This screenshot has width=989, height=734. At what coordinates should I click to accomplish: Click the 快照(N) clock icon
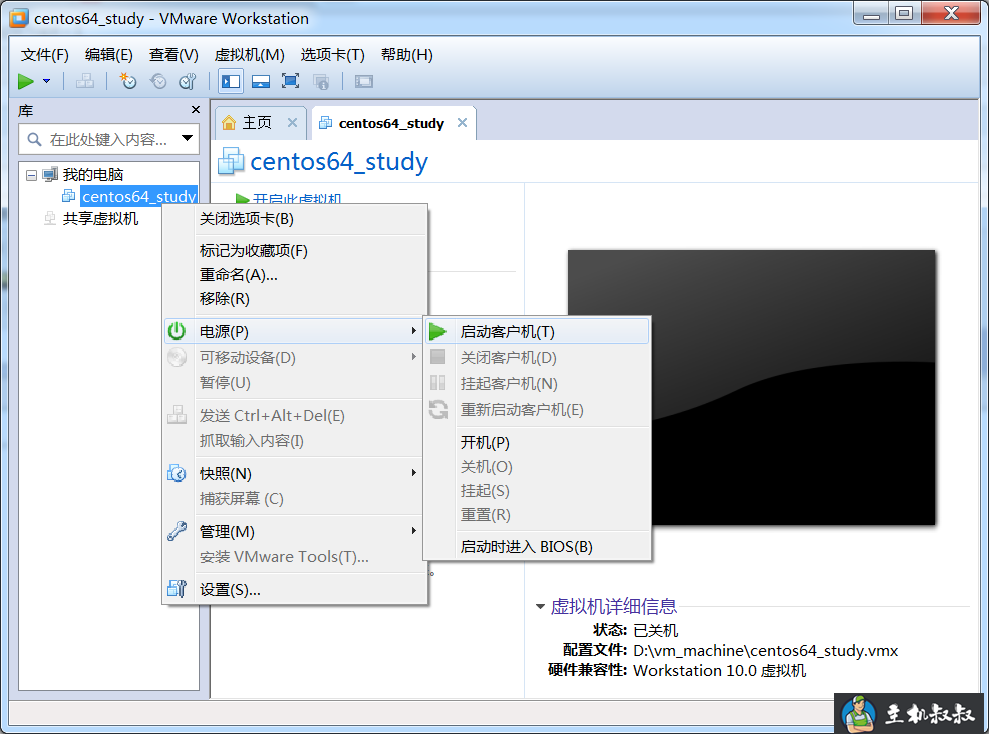[177, 474]
